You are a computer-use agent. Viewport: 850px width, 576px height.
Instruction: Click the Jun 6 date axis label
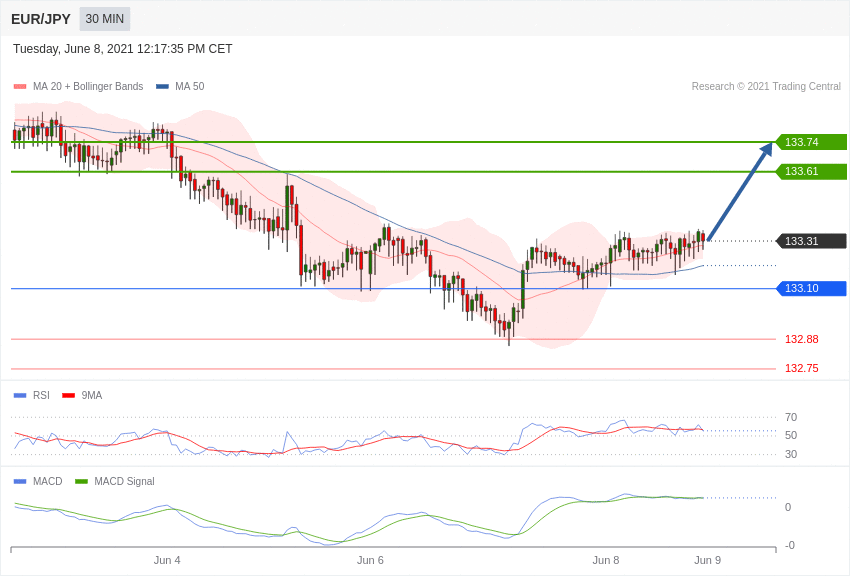(x=370, y=560)
